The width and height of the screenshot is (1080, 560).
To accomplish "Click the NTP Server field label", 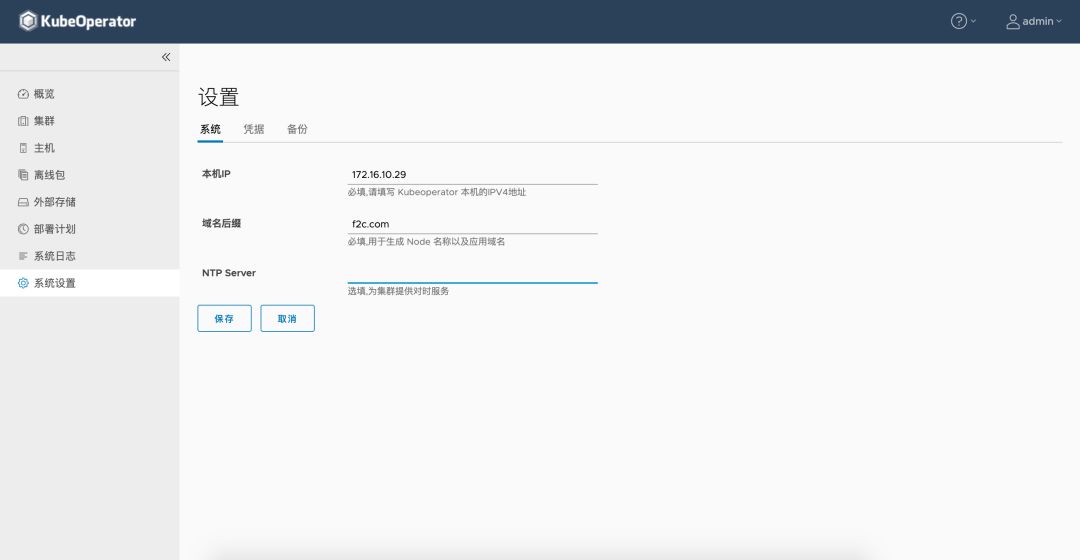I will (x=229, y=273).
